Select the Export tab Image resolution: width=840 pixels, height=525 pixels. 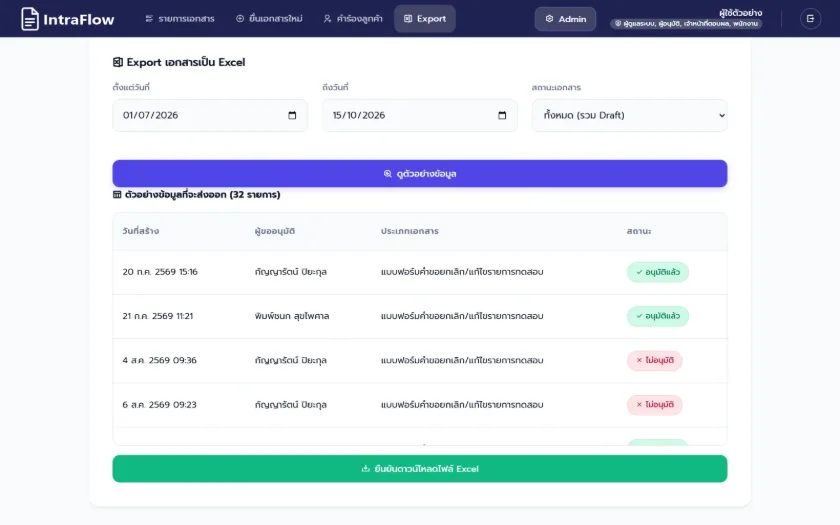click(425, 19)
